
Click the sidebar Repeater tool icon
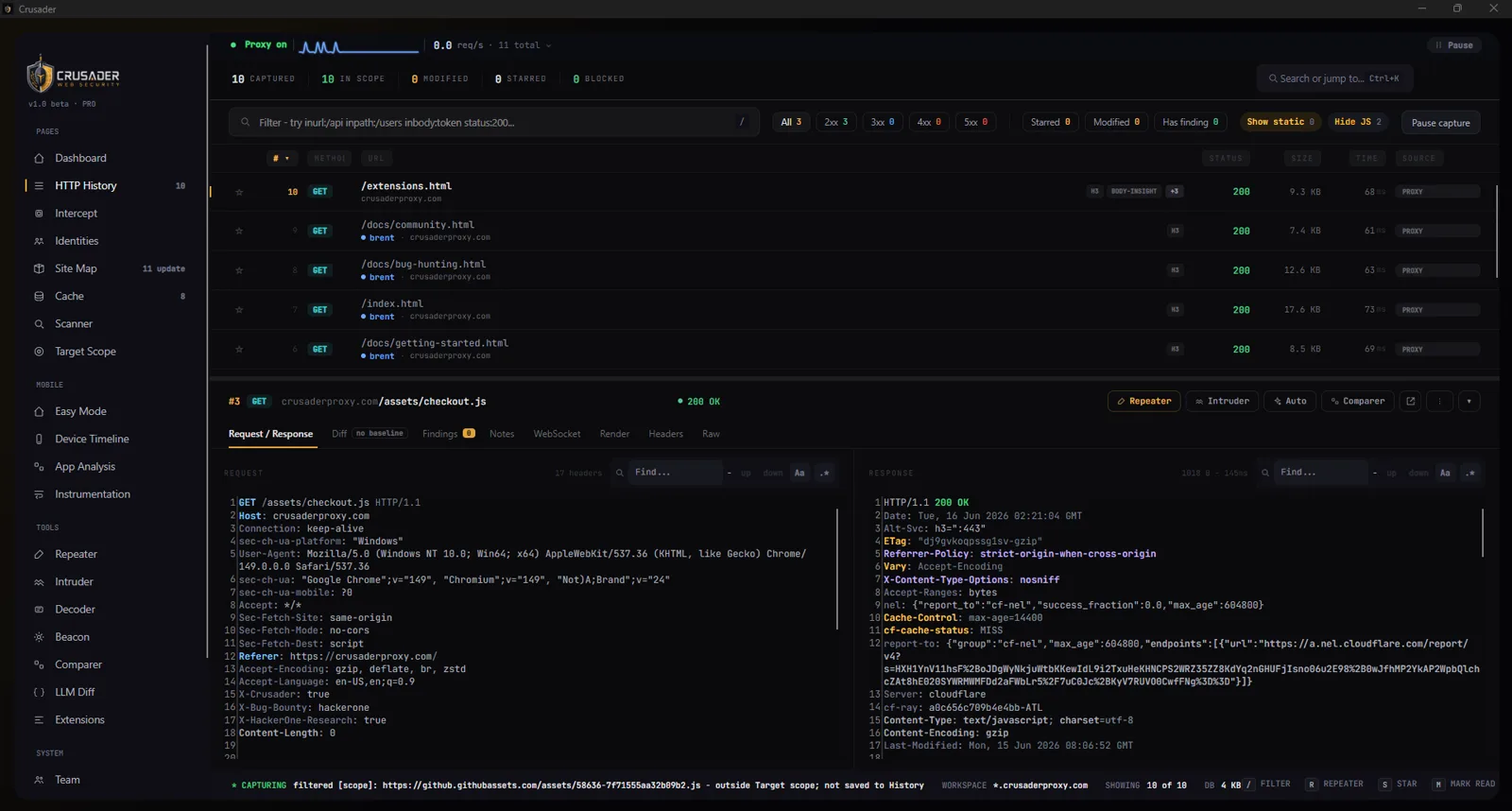[x=39, y=555]
